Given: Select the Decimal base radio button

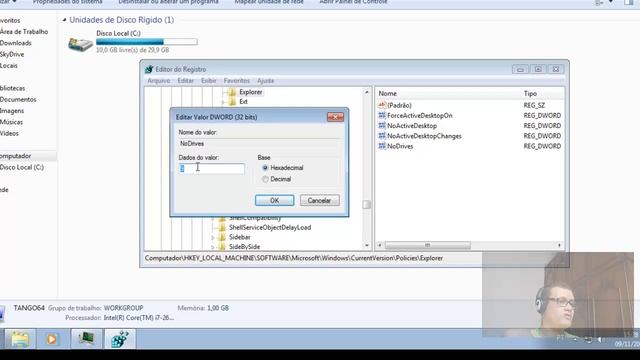Looking at the screenshot, I should coord(265,179).
